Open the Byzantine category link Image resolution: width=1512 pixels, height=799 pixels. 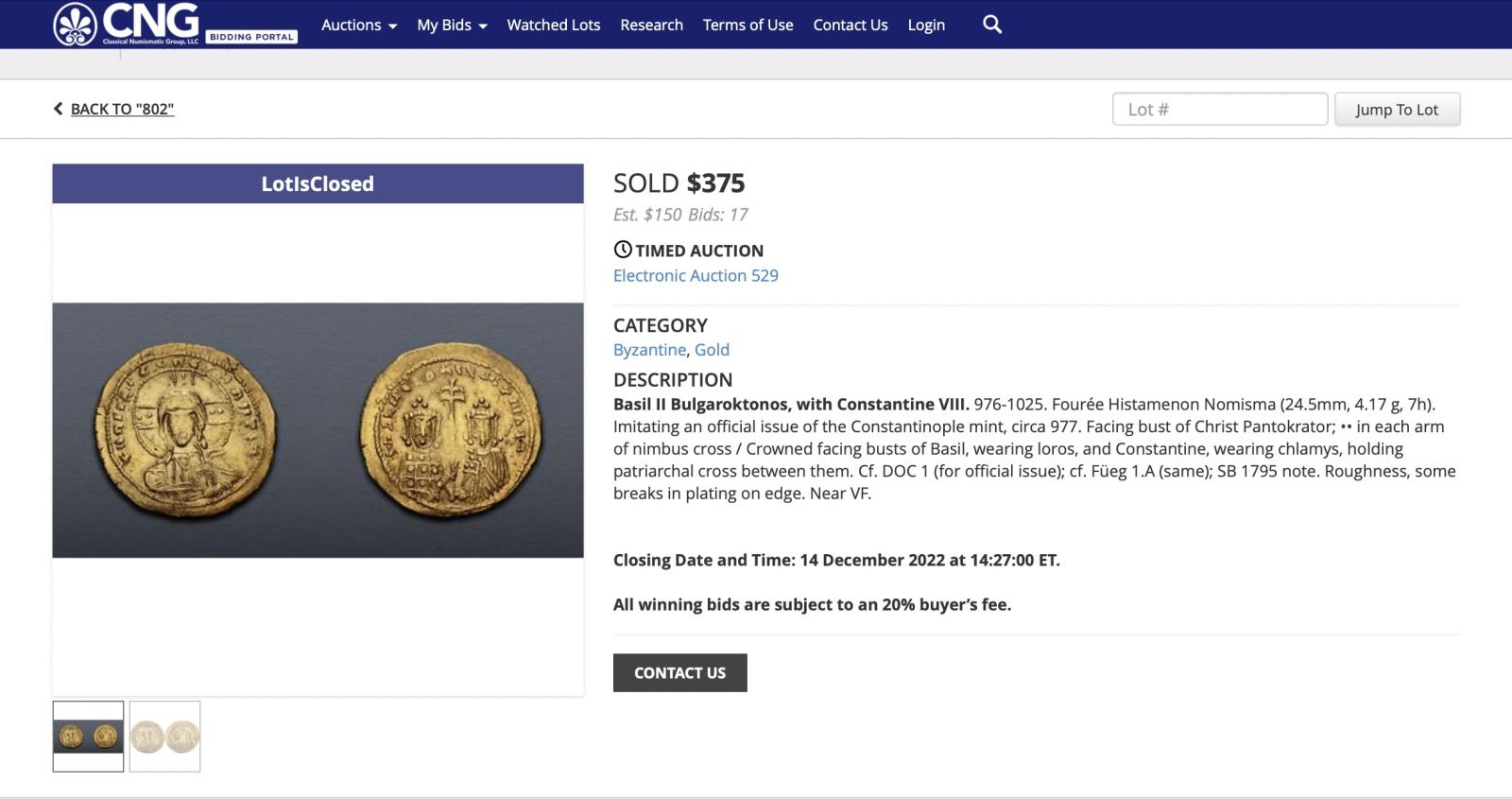(649, 349)
